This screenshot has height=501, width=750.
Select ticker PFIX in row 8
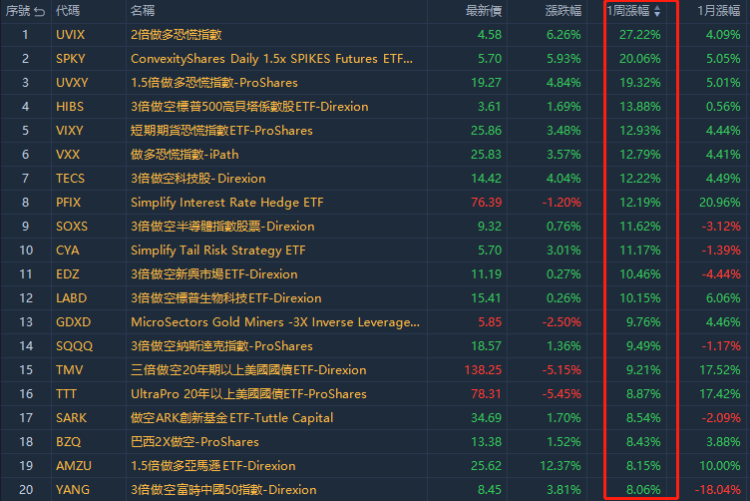tap(68, 202)
